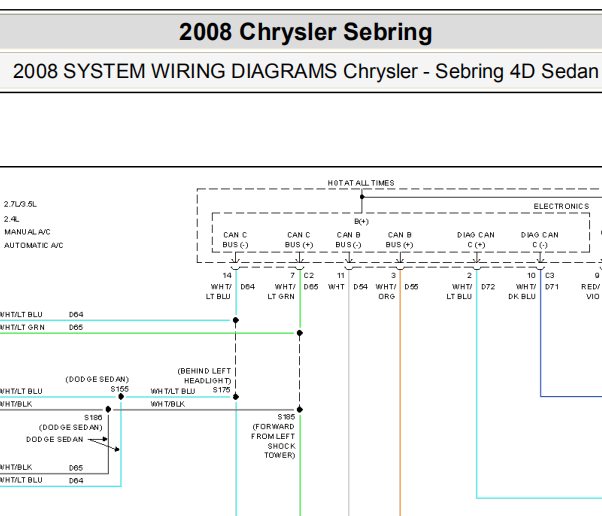
Task: Click the 2008 Chrysler Sebring title
Action: coord(306,32)
